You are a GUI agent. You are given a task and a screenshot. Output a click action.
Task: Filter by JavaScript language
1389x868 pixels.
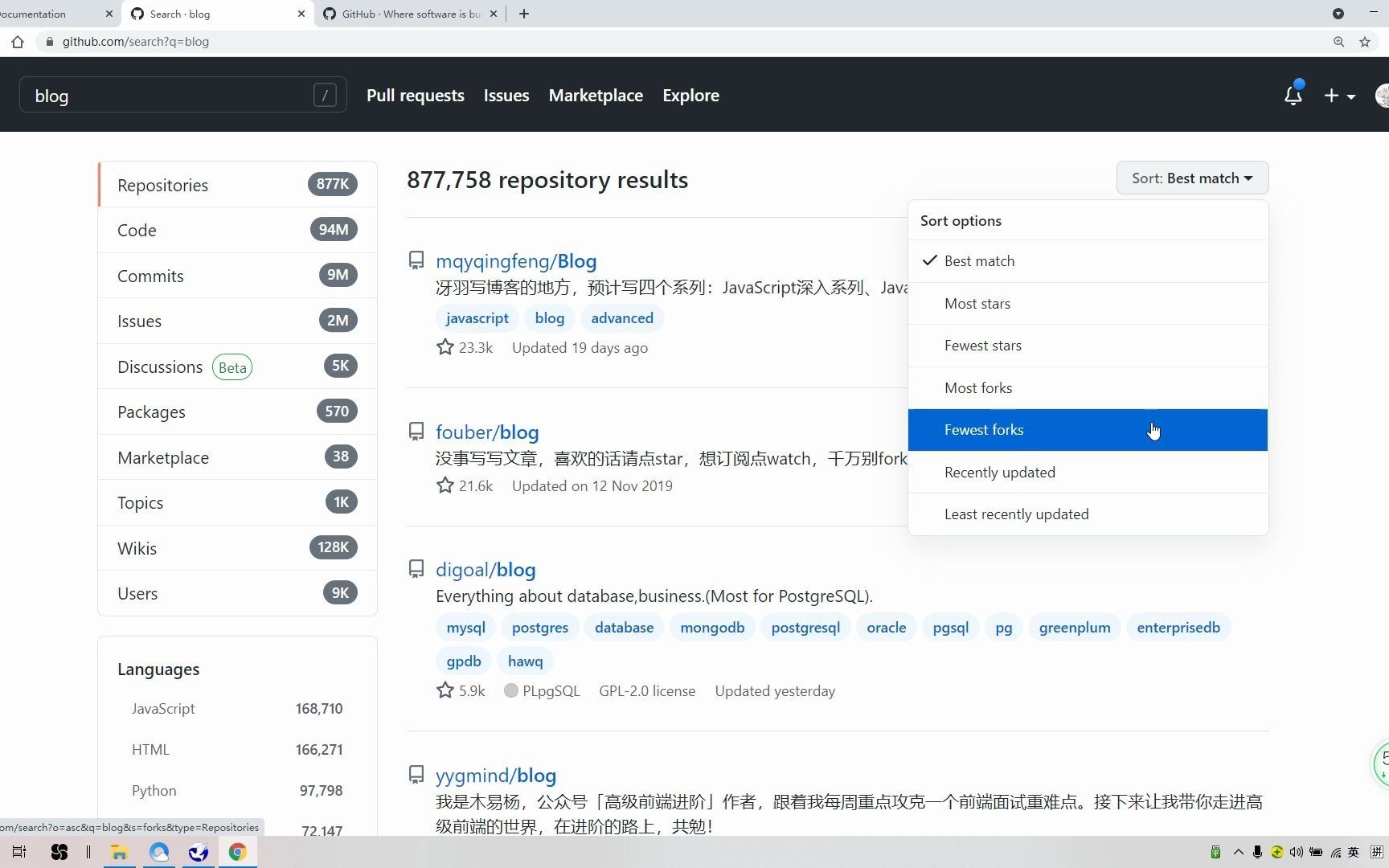(x=237, y=708)
